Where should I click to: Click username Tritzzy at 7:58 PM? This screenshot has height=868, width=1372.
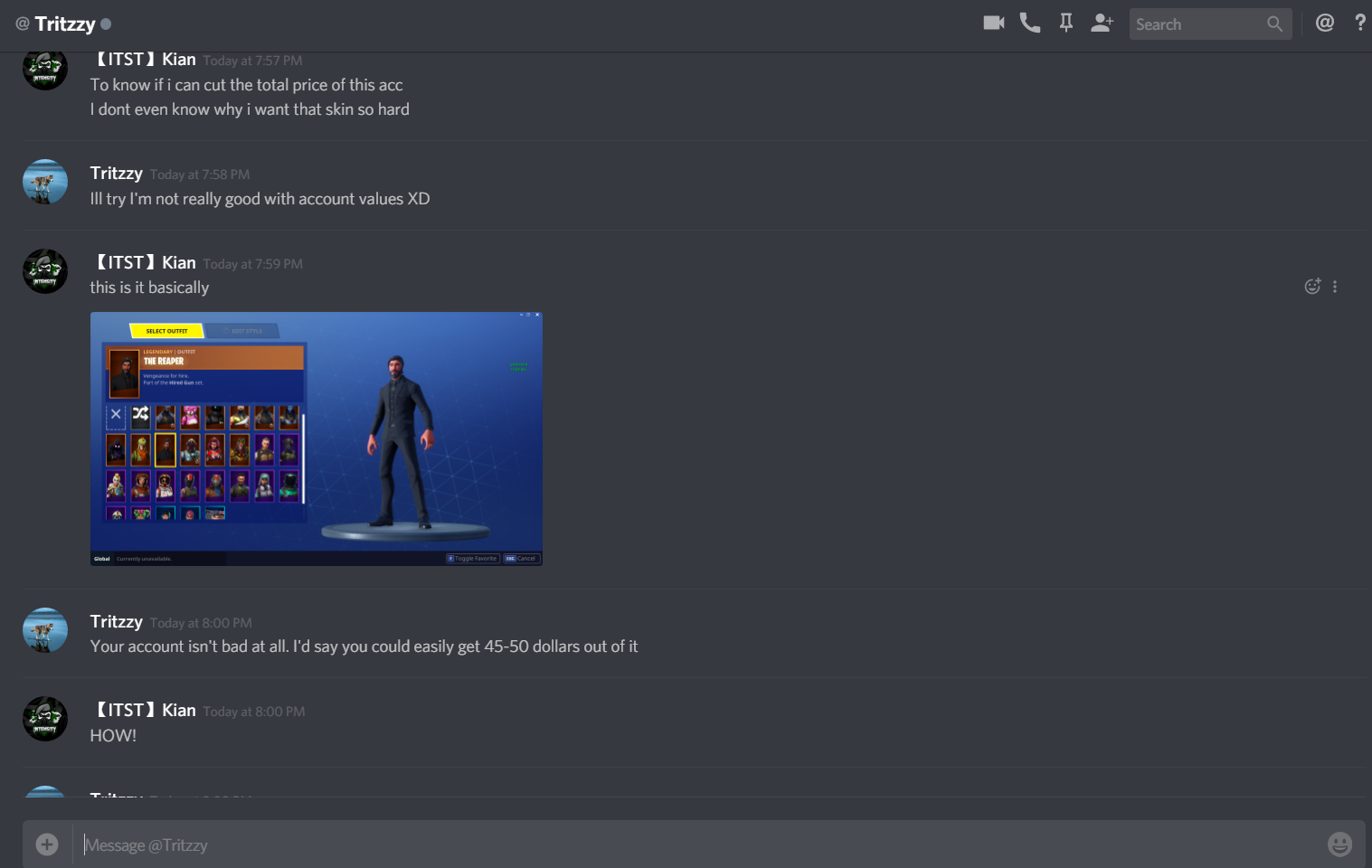(117, 174)
